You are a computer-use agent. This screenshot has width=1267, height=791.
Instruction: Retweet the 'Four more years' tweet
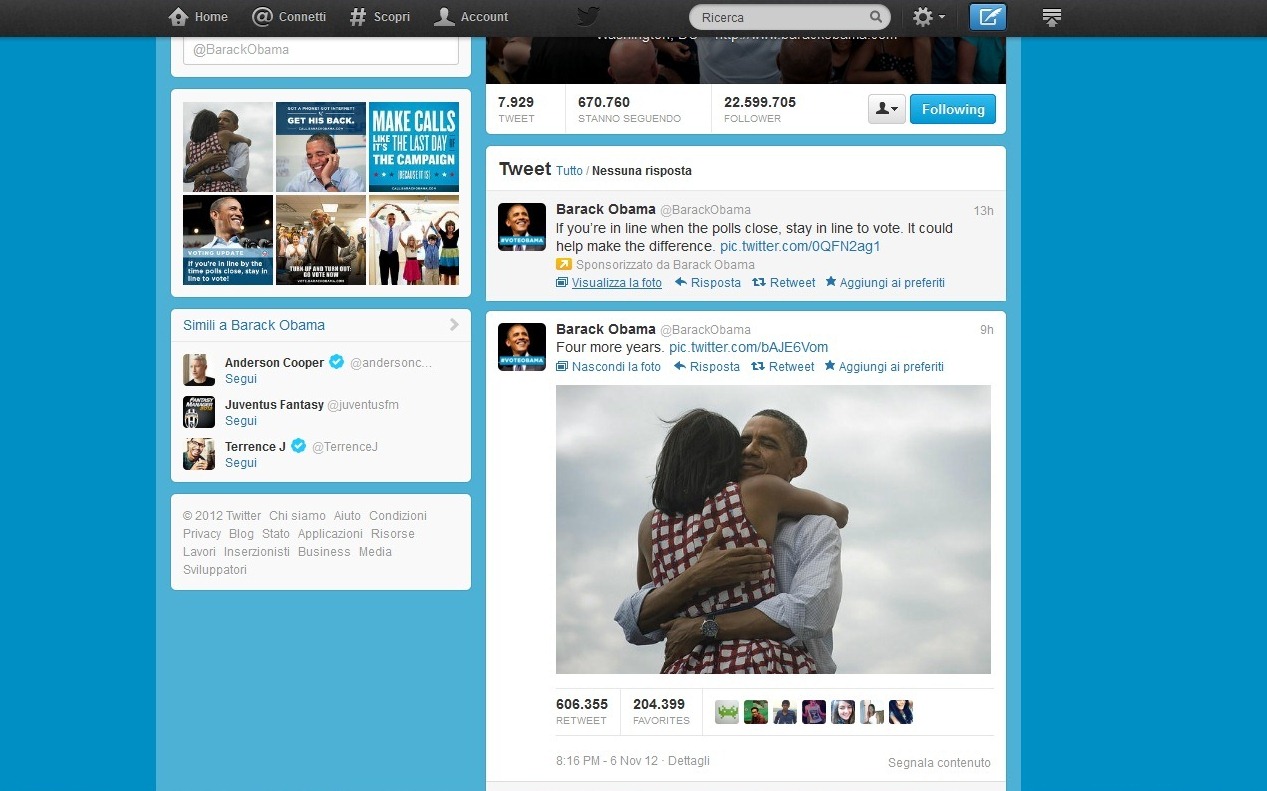[783, 367]
